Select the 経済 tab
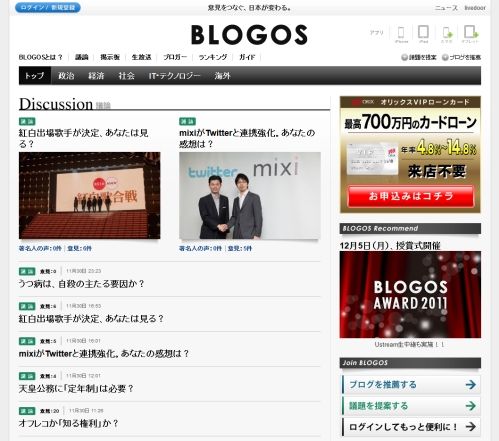 click(x=96, y=76)
